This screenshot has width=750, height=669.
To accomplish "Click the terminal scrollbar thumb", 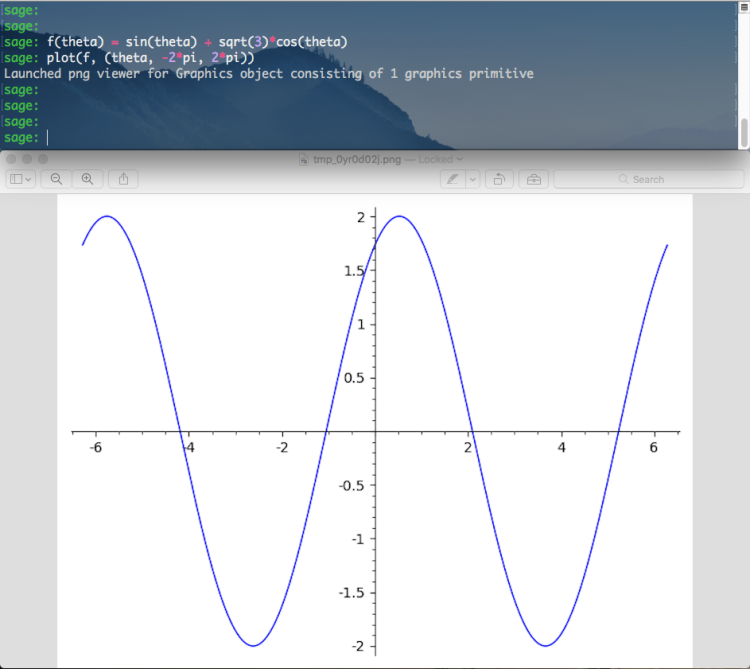I will pos(743,131).
